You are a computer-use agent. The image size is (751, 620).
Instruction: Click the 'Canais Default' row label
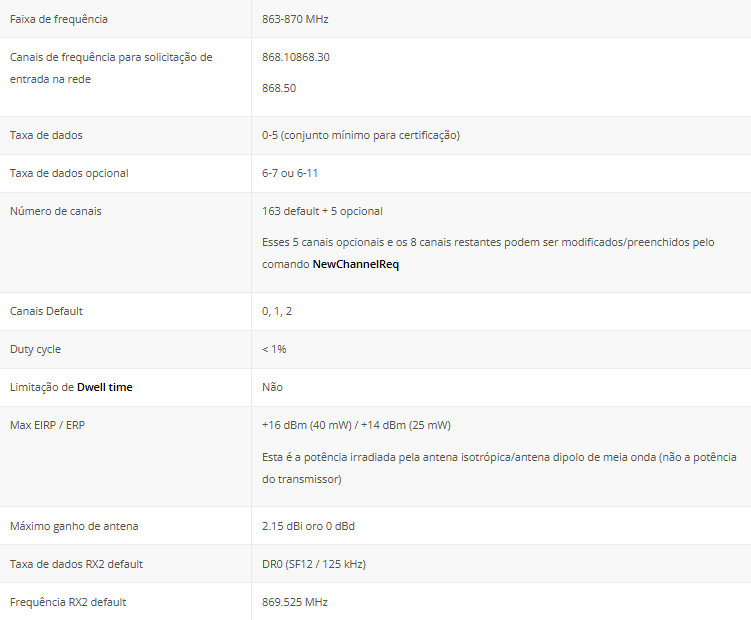click(x=46, y=311)
